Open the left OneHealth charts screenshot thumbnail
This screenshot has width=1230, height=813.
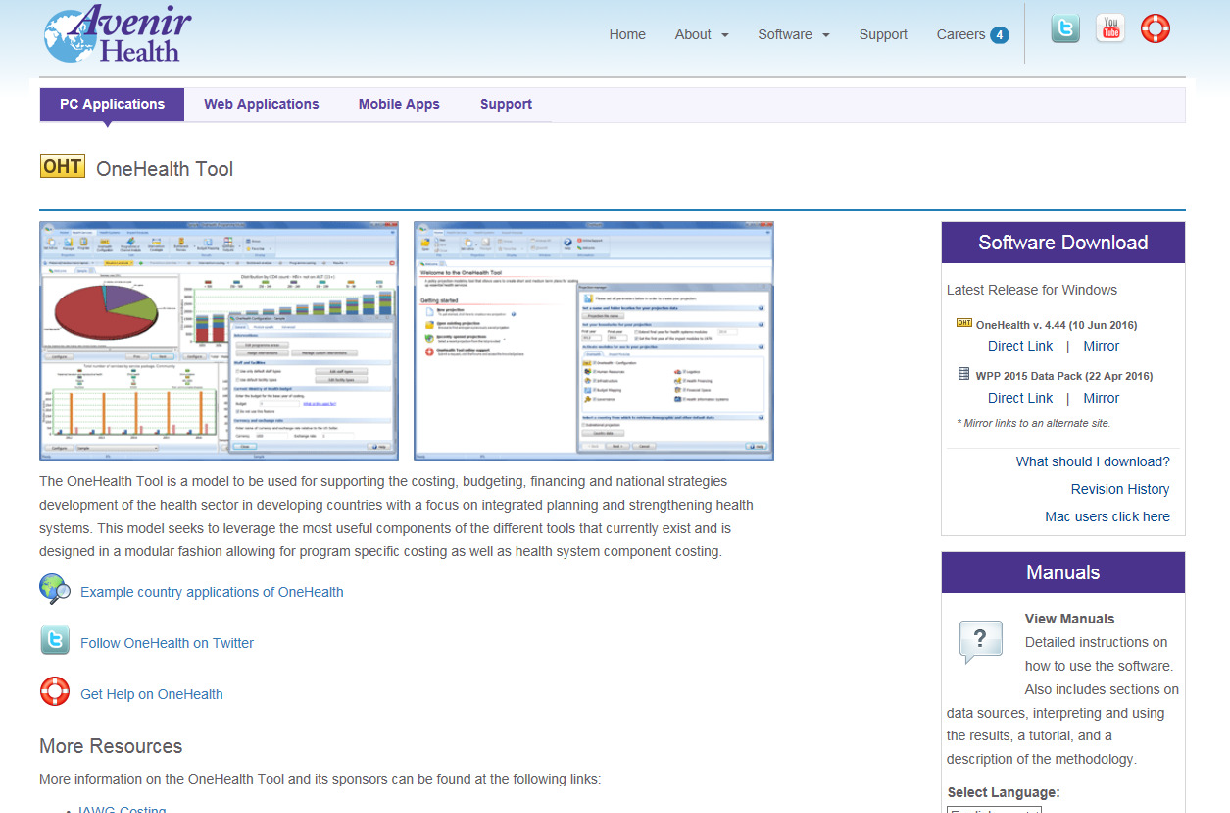pos(218,341)
